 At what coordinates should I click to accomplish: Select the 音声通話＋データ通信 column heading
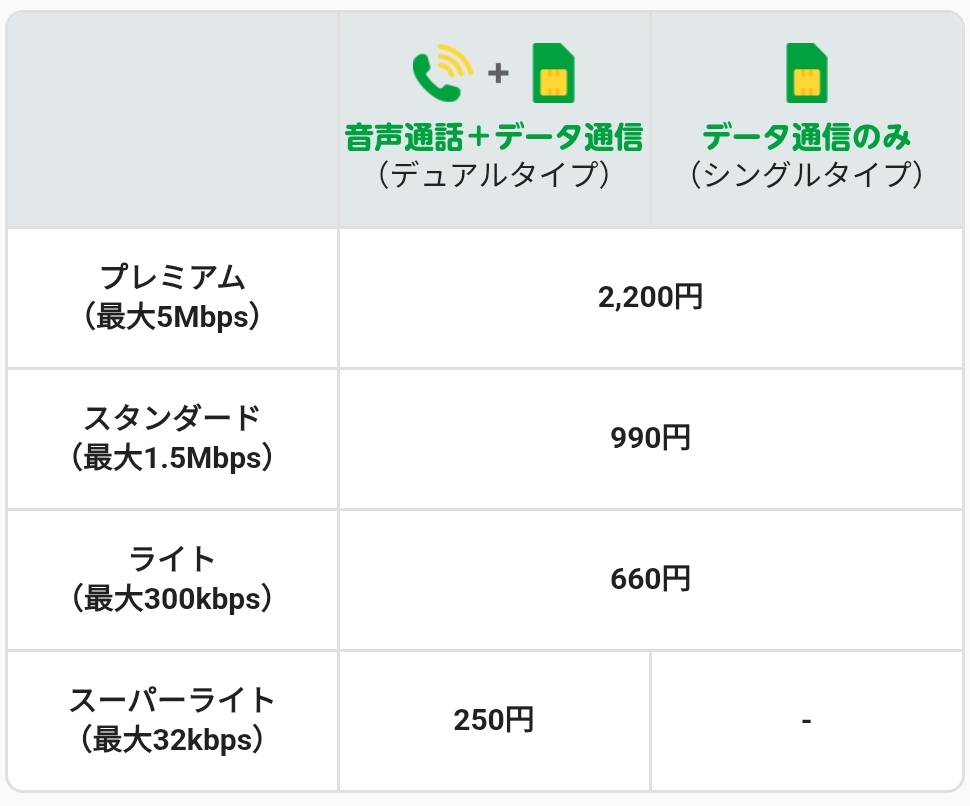[x=493, y=137]
